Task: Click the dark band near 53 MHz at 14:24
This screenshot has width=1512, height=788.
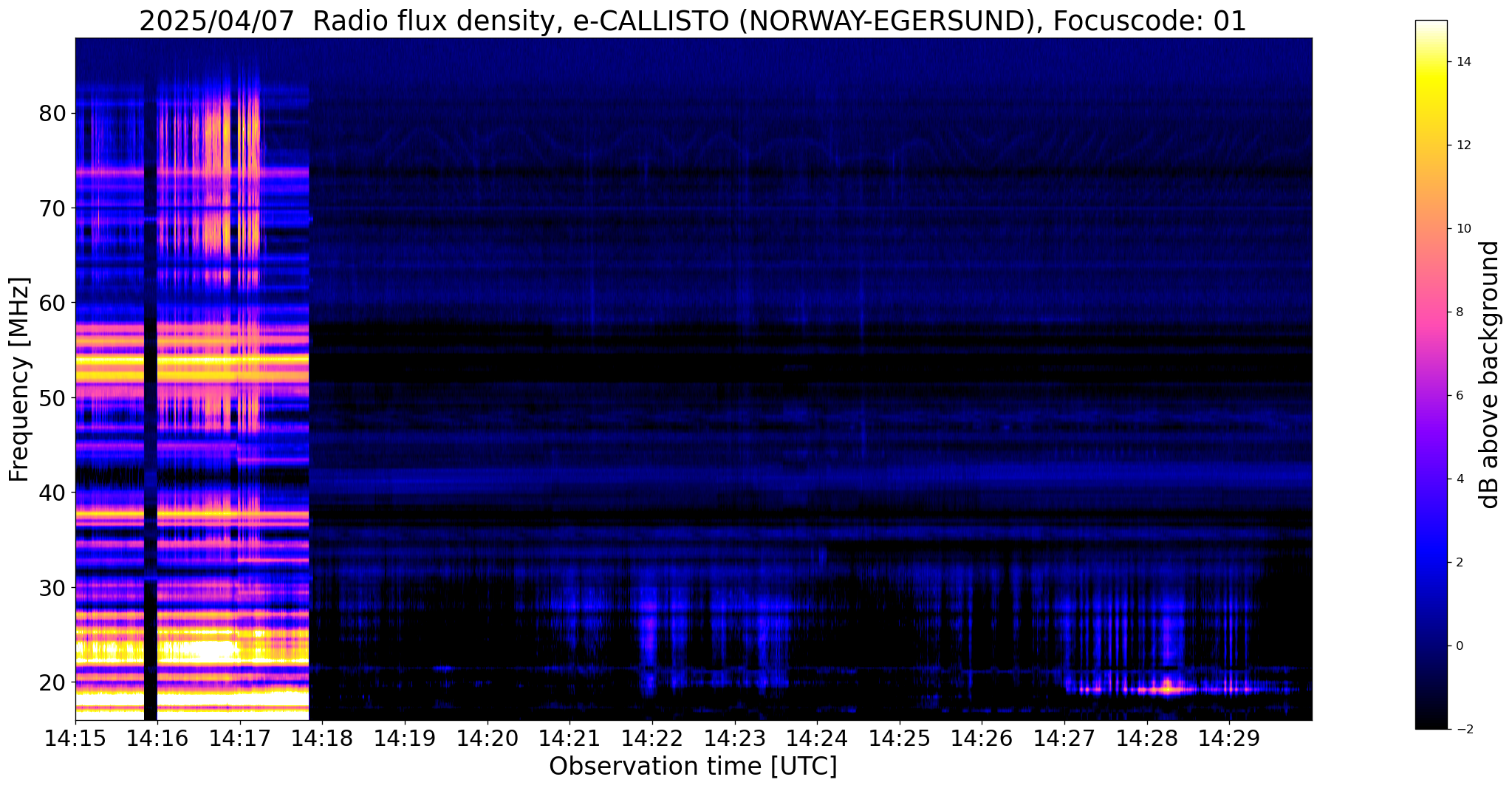Action: tap(817, 369)
